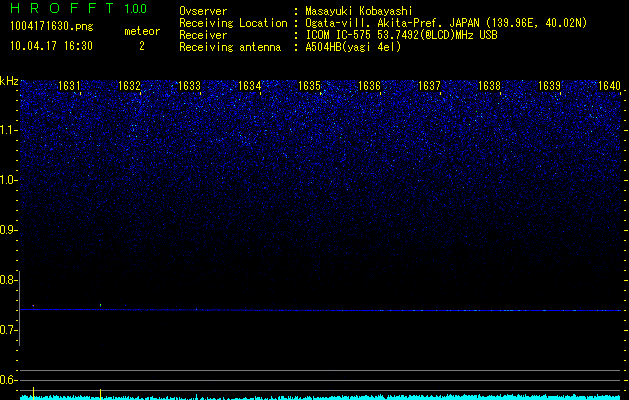This screenshot has width=629, height=400.
Task: Click the 1631 time axis marker
Action: coord(69,86)
